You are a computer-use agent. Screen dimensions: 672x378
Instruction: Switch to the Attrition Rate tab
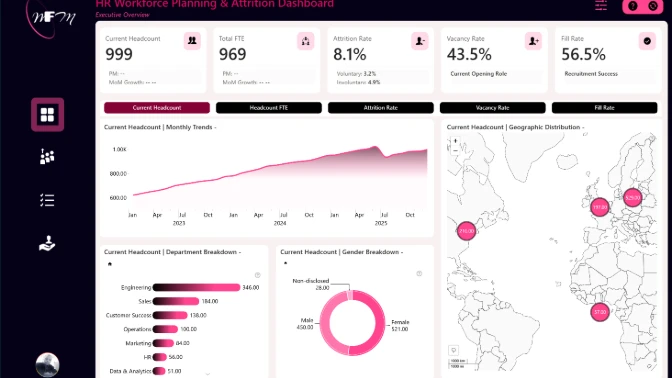click(x=381, y=108)
